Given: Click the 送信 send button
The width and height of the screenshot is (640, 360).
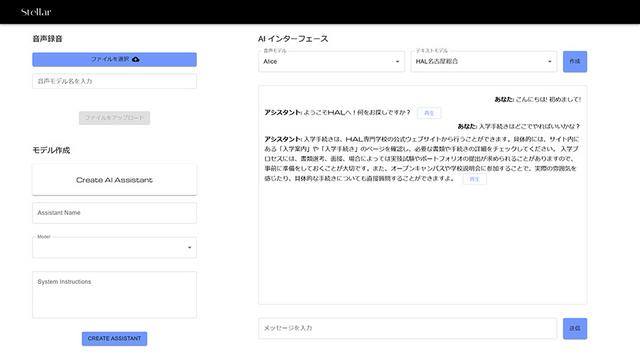Looking at the screenshot, I should click(575, 329).
